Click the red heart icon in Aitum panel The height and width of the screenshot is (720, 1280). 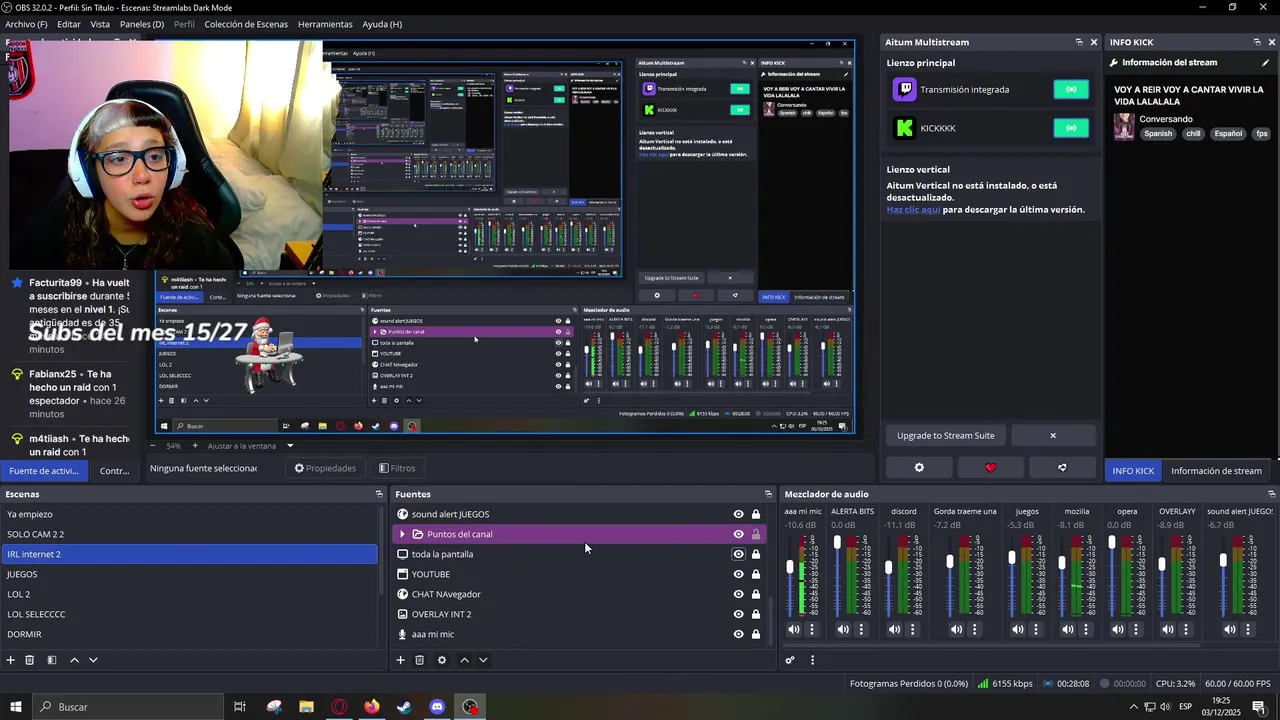(x=991, y=468)
